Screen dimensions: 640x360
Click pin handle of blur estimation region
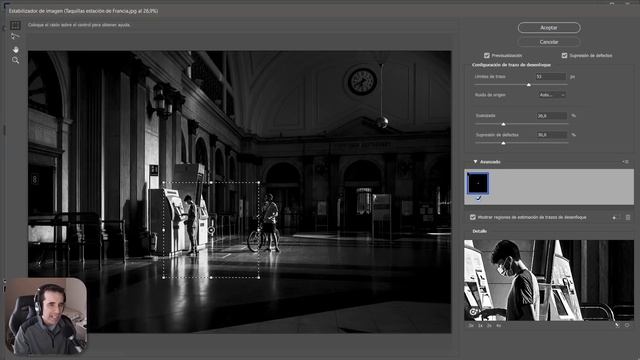coord(211,230)
